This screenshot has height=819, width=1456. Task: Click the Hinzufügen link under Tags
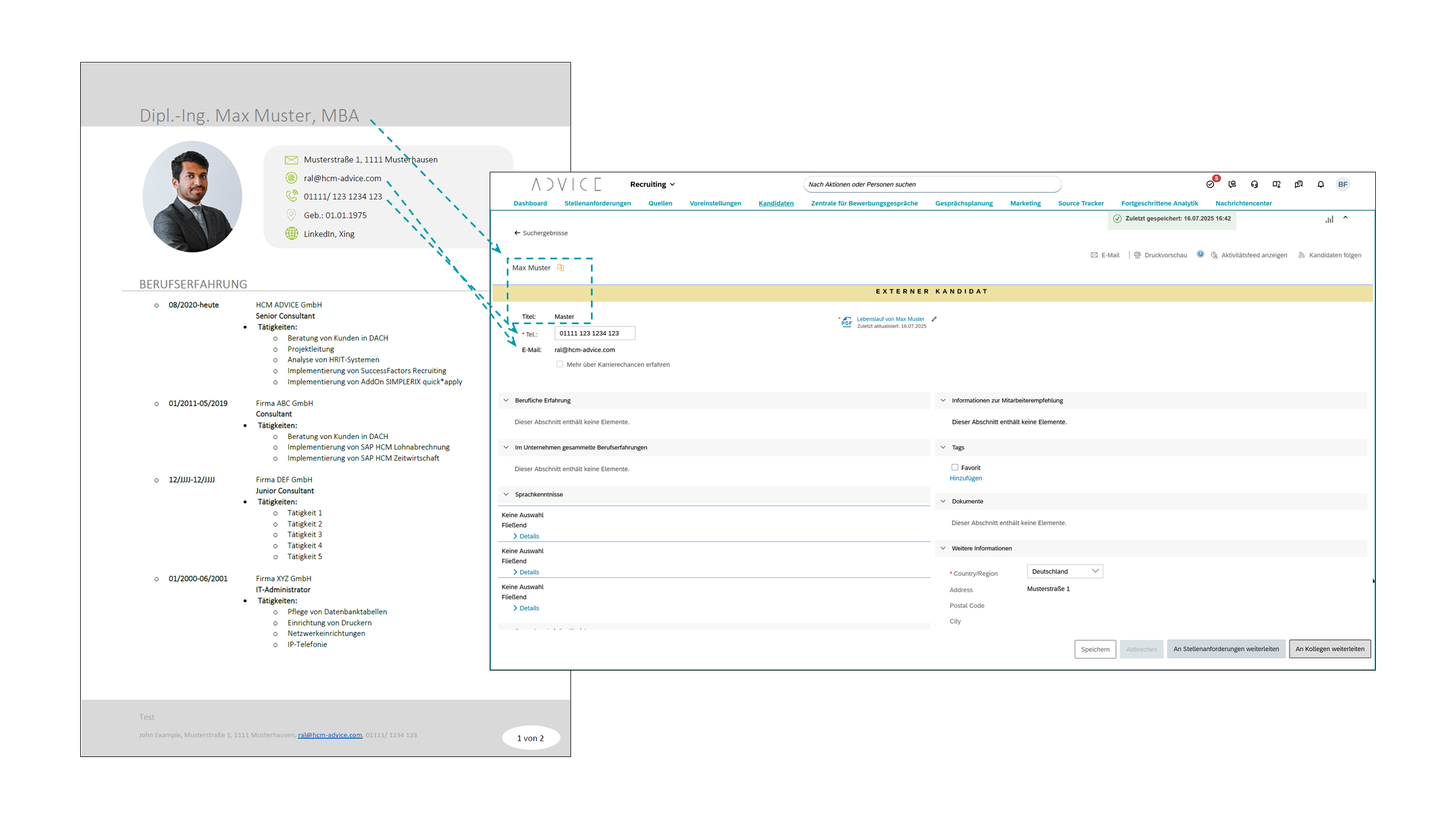pyautogui.click(x=966, y=478)
